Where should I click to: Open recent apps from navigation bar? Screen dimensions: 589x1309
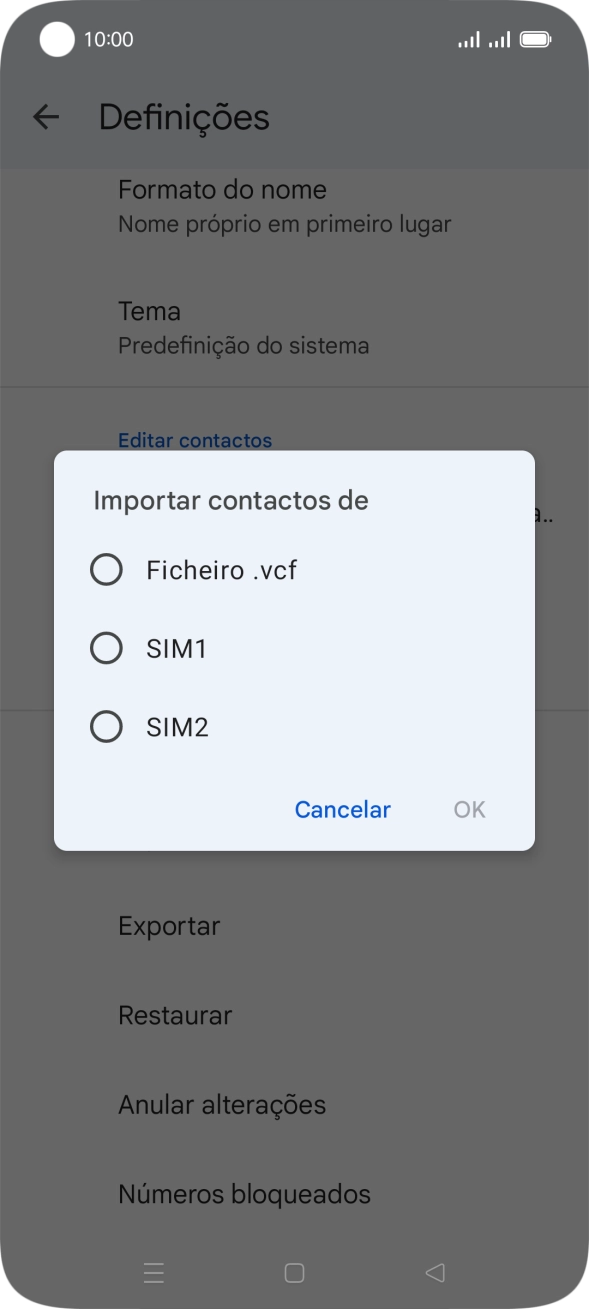pos(153,1273)
